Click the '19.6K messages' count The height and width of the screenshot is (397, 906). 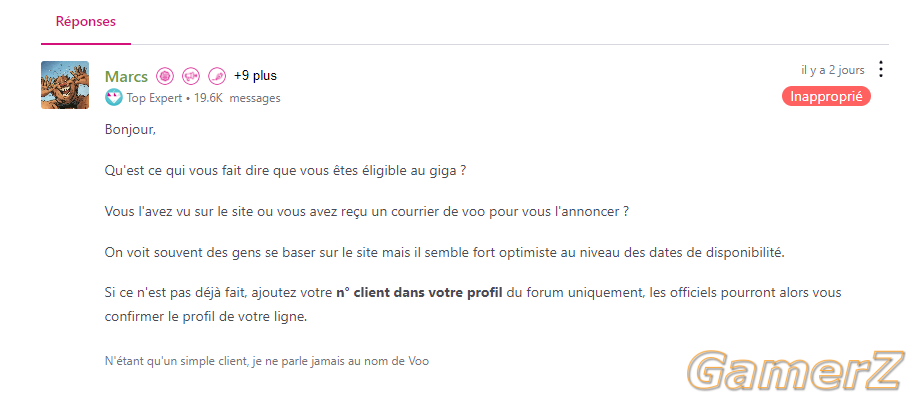237,98
